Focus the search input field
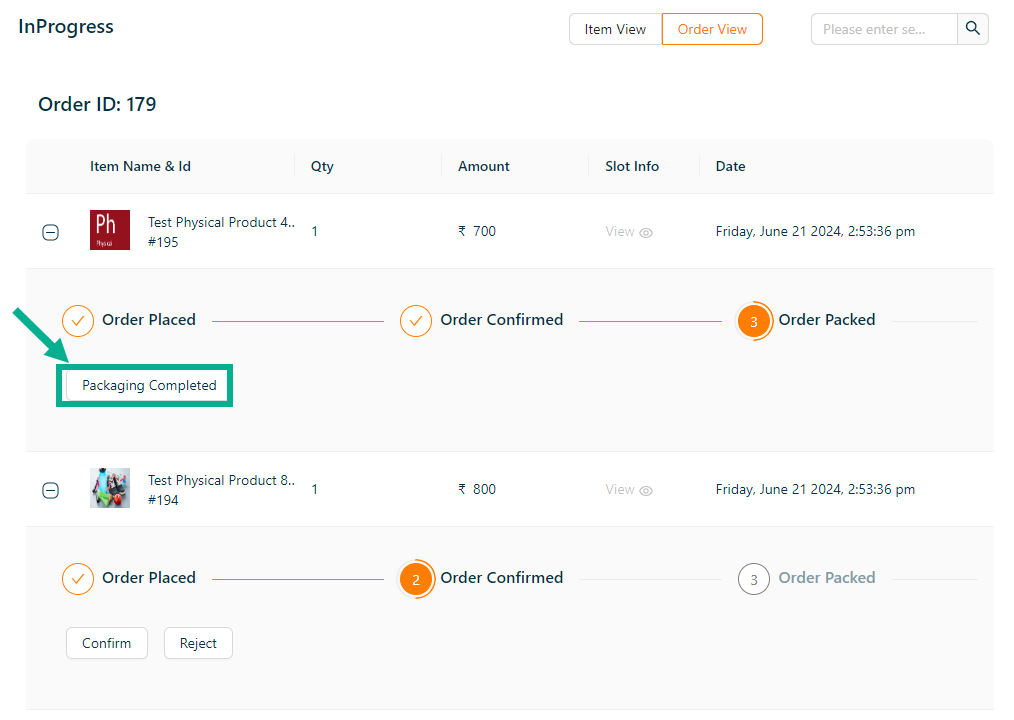The image size is (1014, 720). tap(884, 29)
